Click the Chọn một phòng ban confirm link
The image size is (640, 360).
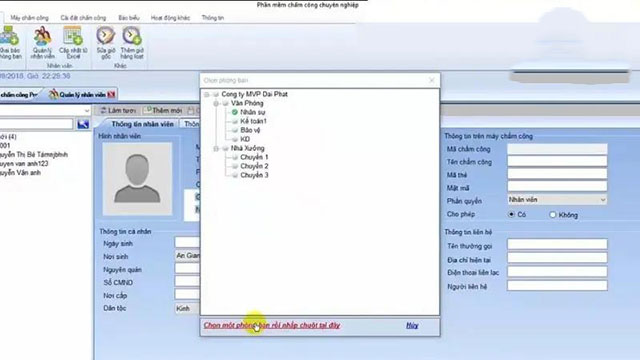coord(272,325)
